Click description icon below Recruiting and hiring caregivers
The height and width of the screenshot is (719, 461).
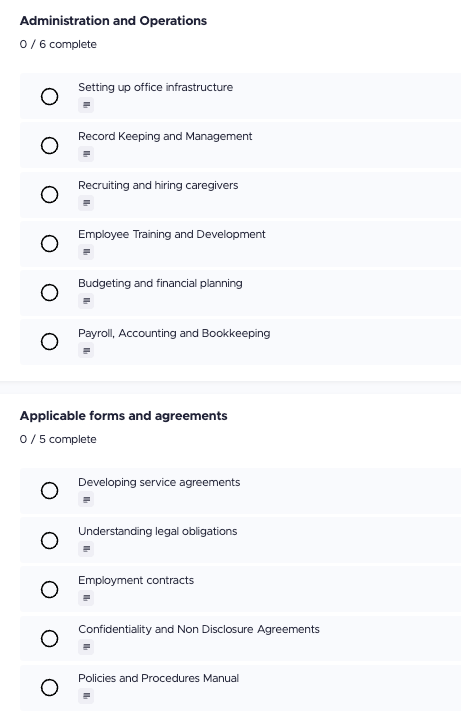point(86,203)
